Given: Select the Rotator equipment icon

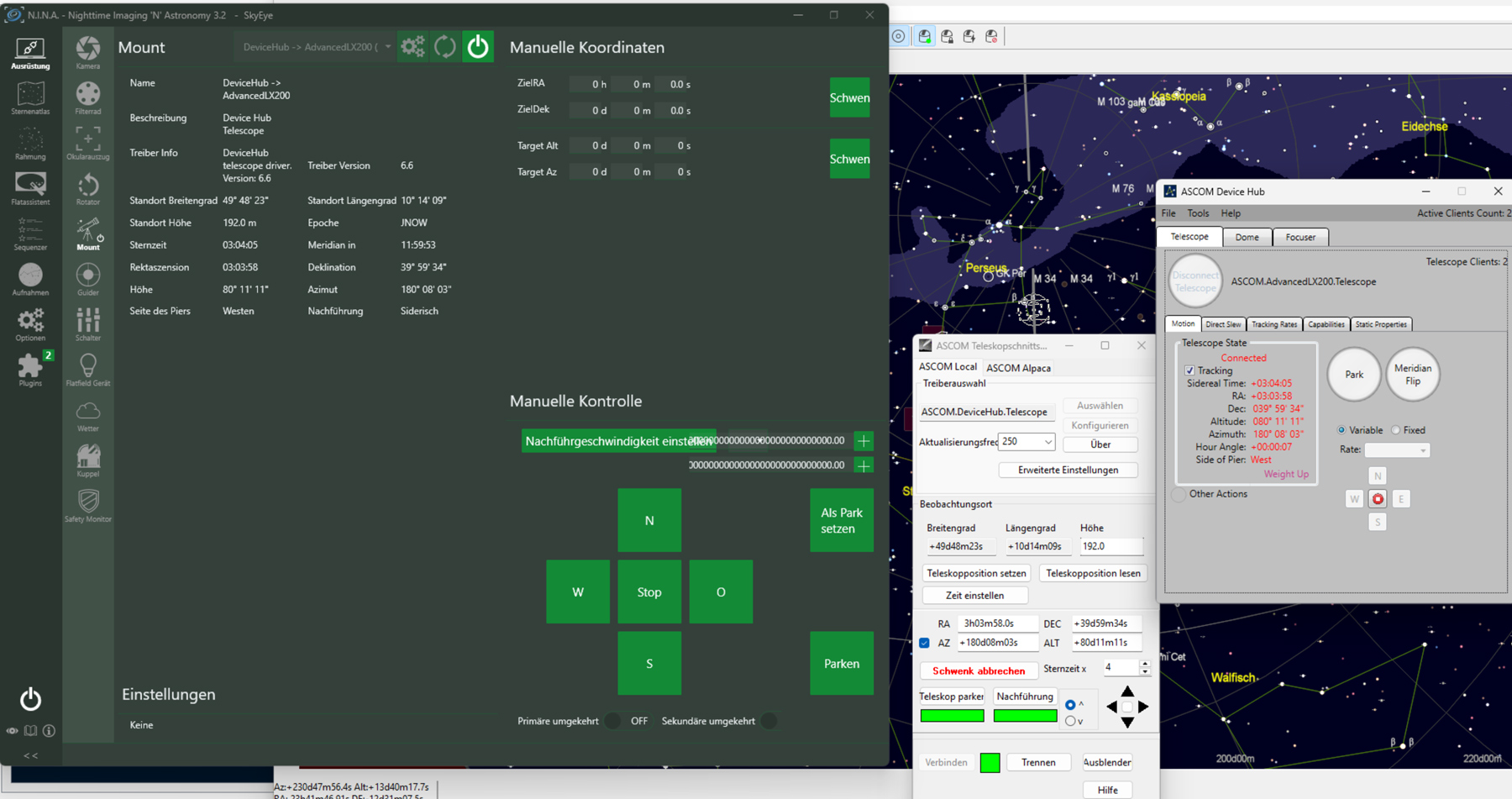Looking at the screenshot, I should click(x=88, y=189).
